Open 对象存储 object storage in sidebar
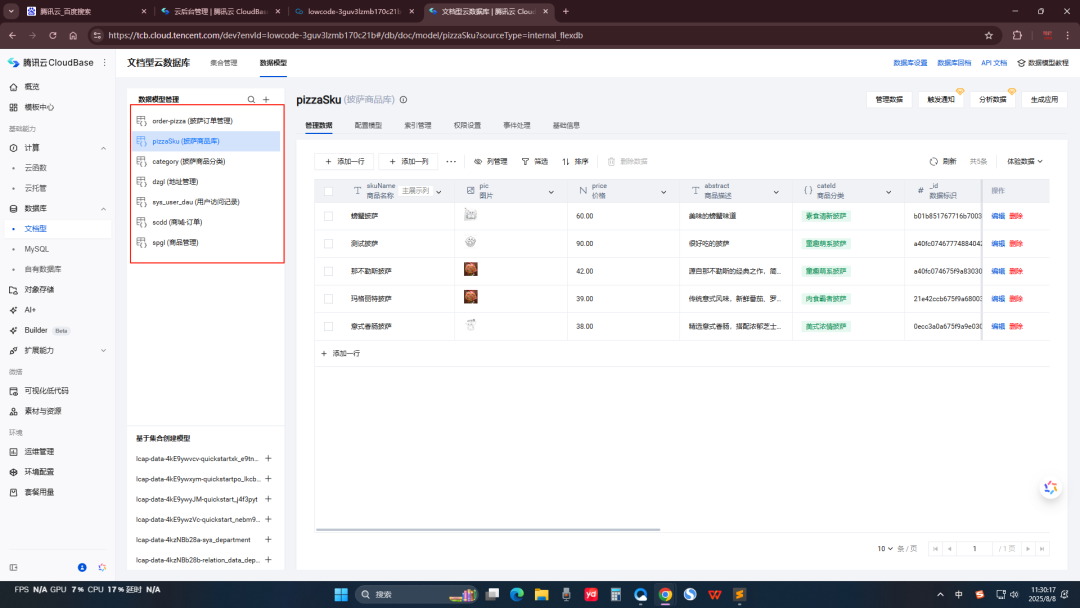Viewport: 1080px width, 608px height. point(39,290)
